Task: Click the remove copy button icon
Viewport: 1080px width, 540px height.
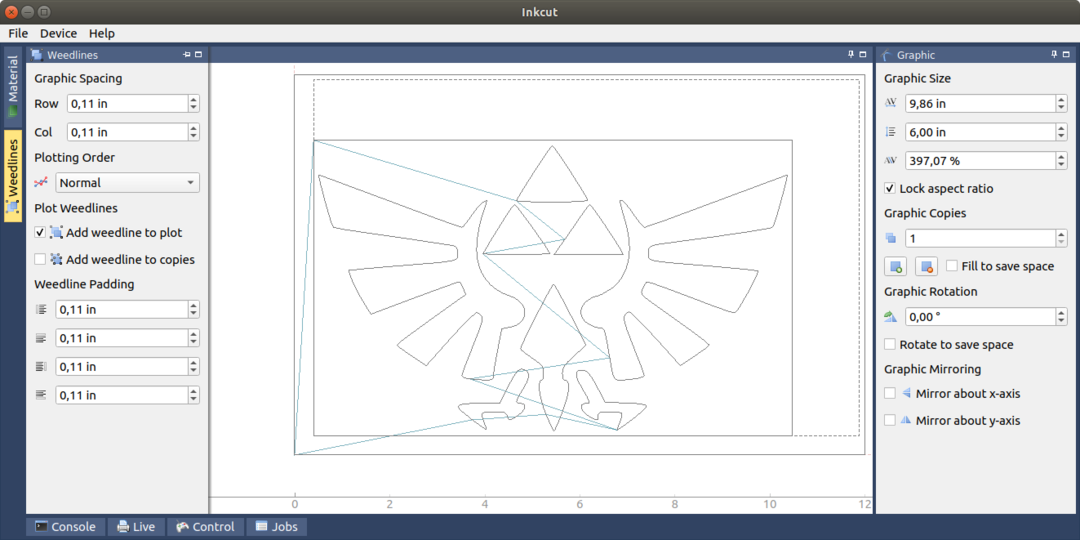Action: pyautogui.click(x=926, y=266)
